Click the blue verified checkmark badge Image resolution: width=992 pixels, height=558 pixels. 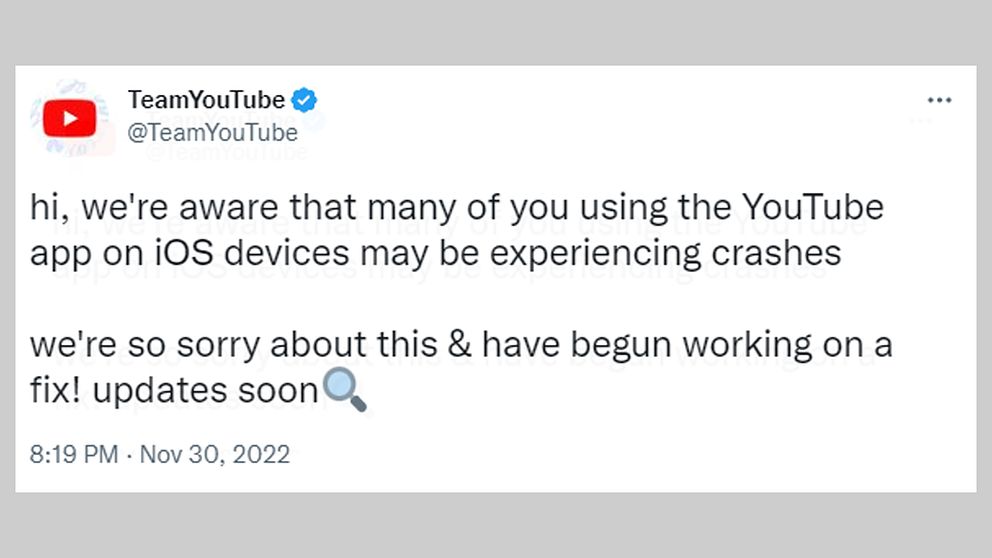click(x=304, y=100)
